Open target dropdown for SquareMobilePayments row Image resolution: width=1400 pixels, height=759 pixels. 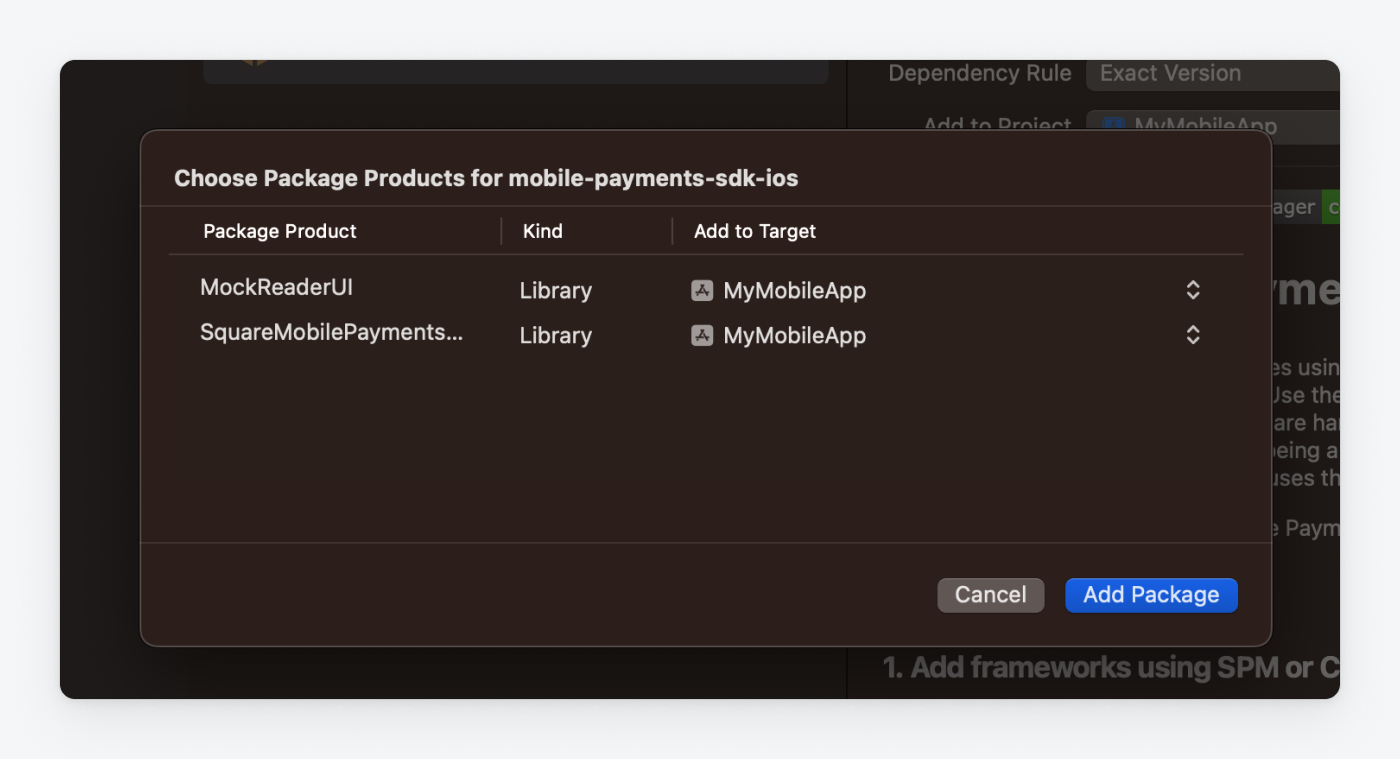tap(1193, 335)
